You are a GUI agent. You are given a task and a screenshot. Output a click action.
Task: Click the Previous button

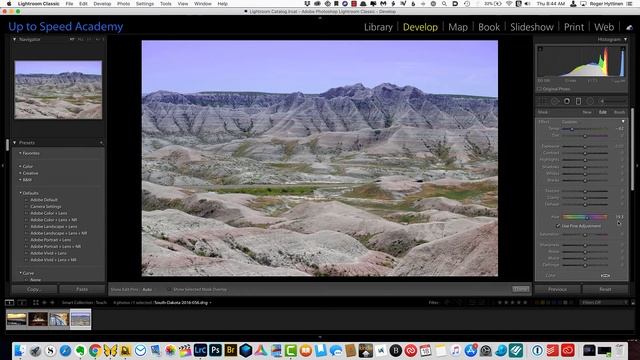click(558, 289)
